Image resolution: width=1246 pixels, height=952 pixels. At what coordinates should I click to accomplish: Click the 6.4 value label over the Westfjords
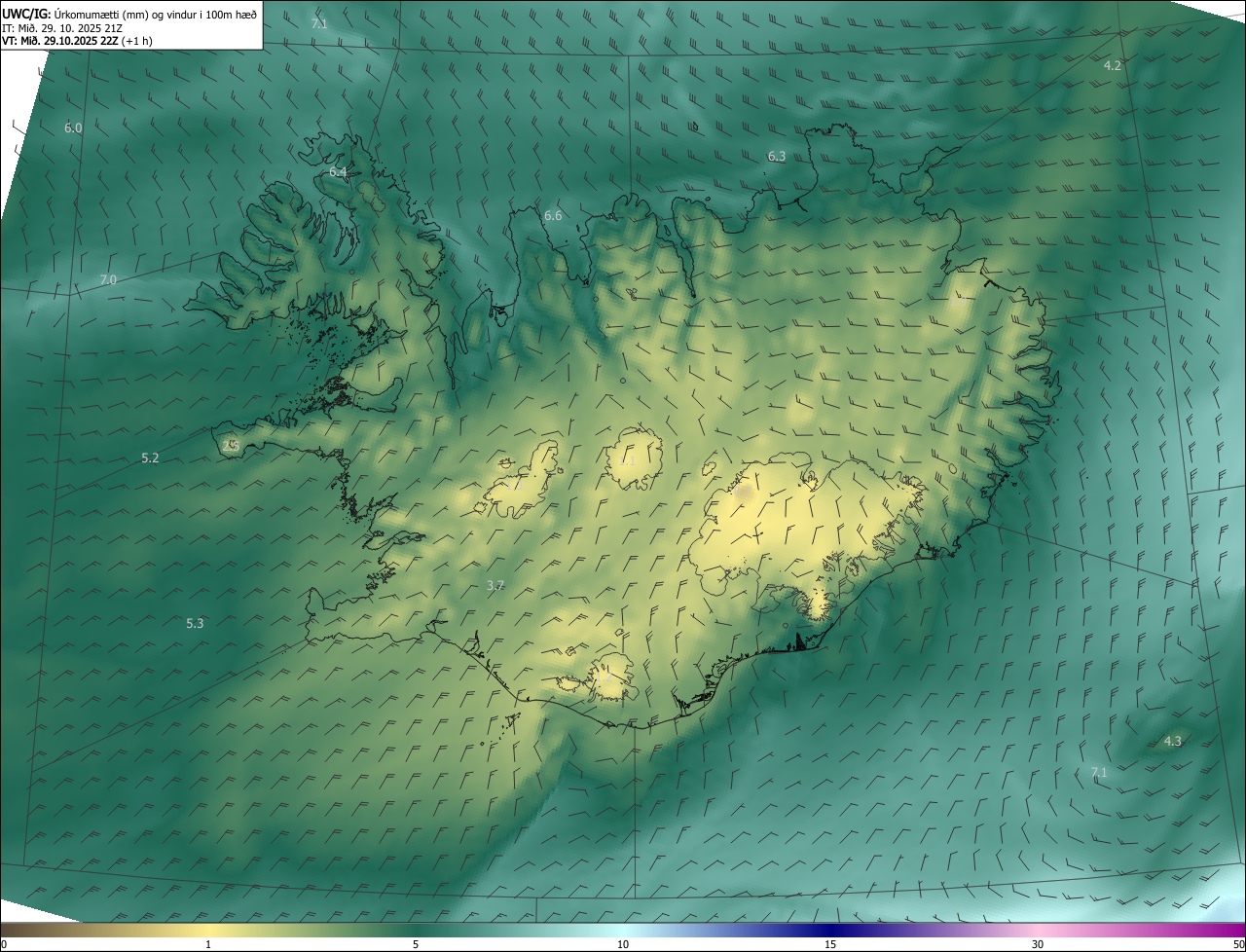point(338,171)
